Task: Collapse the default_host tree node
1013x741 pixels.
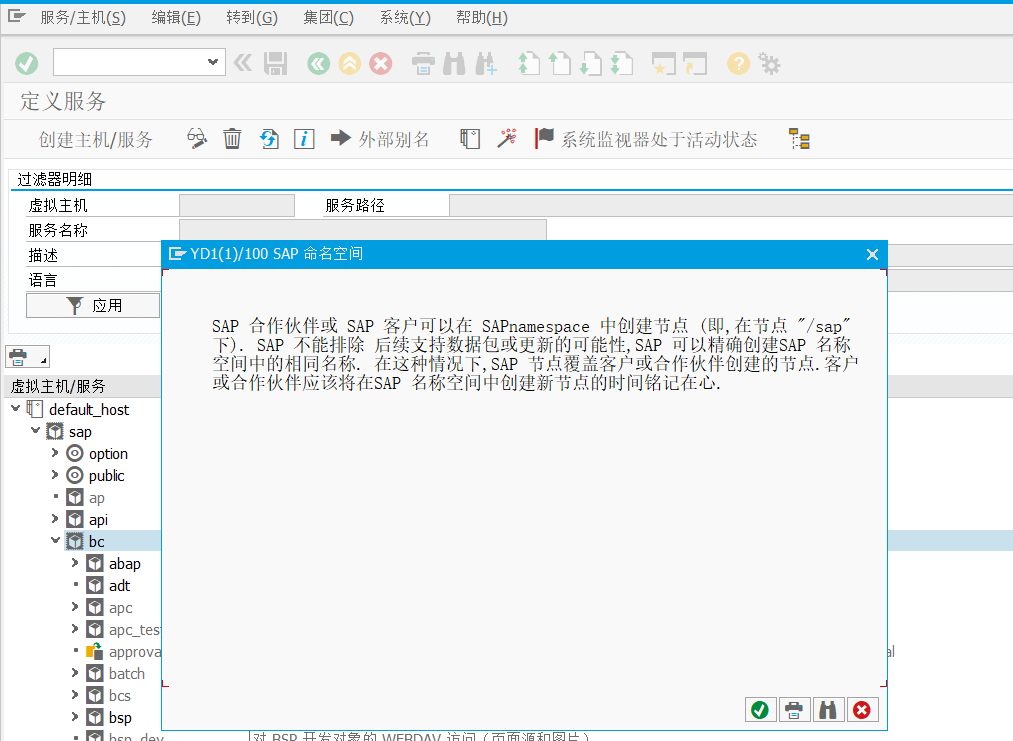Action: tap(16, 408)
